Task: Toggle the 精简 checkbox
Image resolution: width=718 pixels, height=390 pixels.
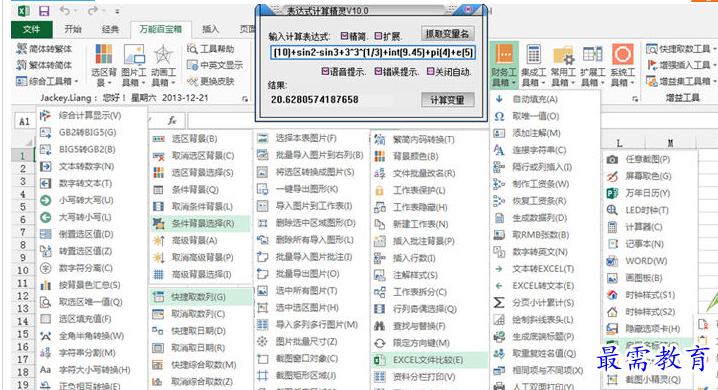Action: pos(344,36)
